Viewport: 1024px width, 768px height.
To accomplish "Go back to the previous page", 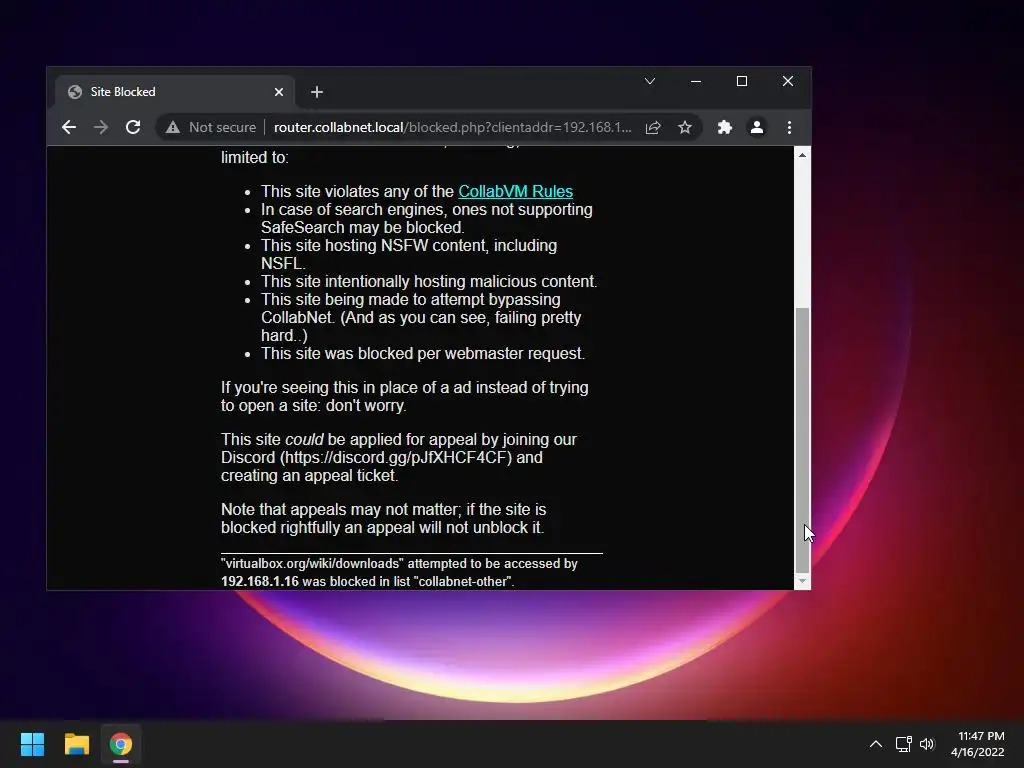I will point(69,127).
